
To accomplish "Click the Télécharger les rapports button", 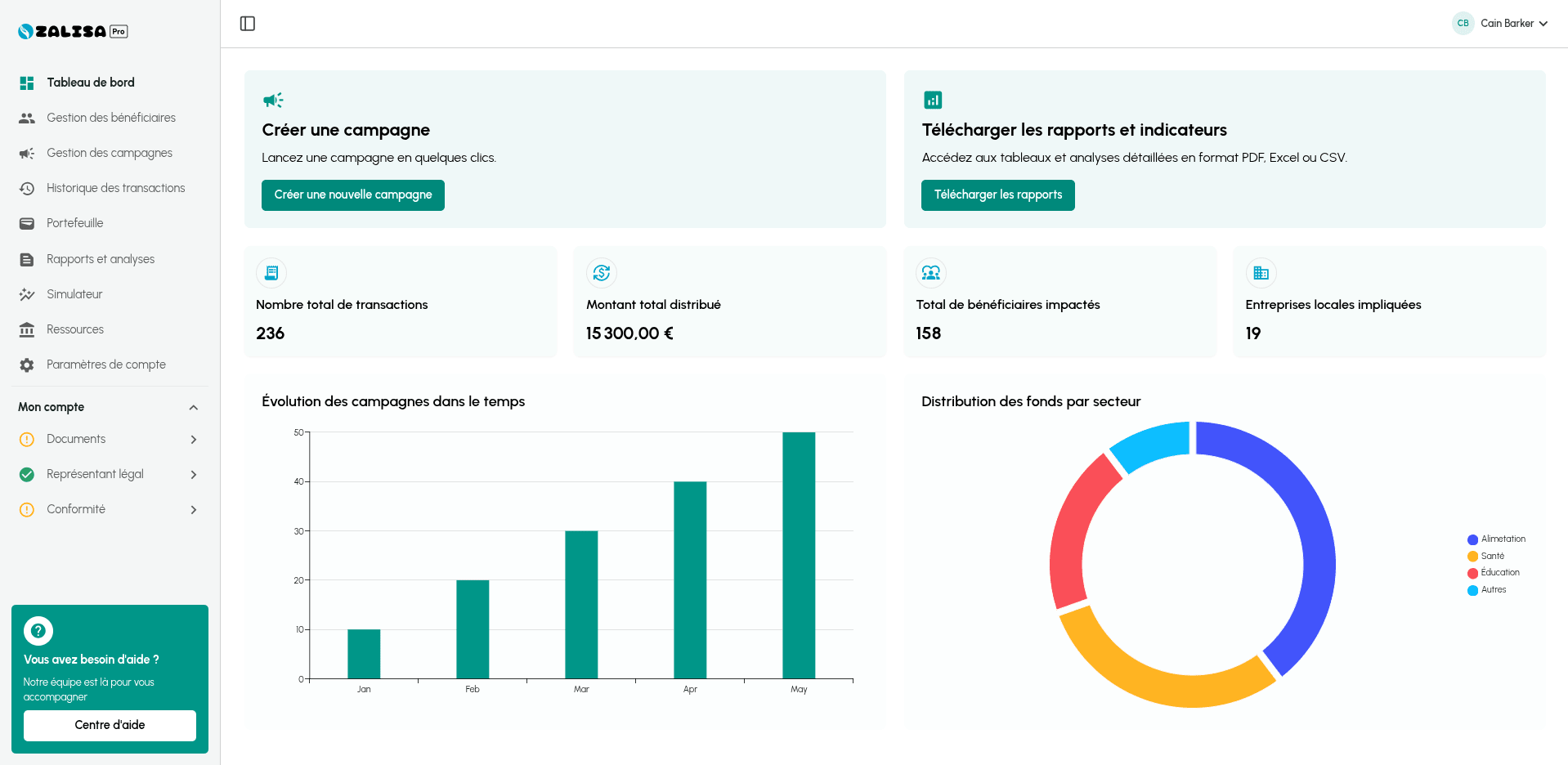I will [997, 195].
